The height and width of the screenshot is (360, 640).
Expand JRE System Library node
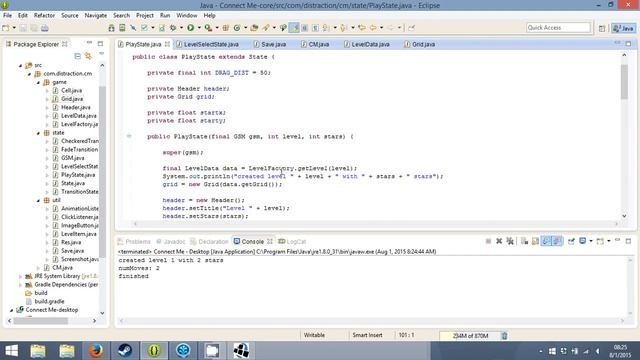(20, 276)
